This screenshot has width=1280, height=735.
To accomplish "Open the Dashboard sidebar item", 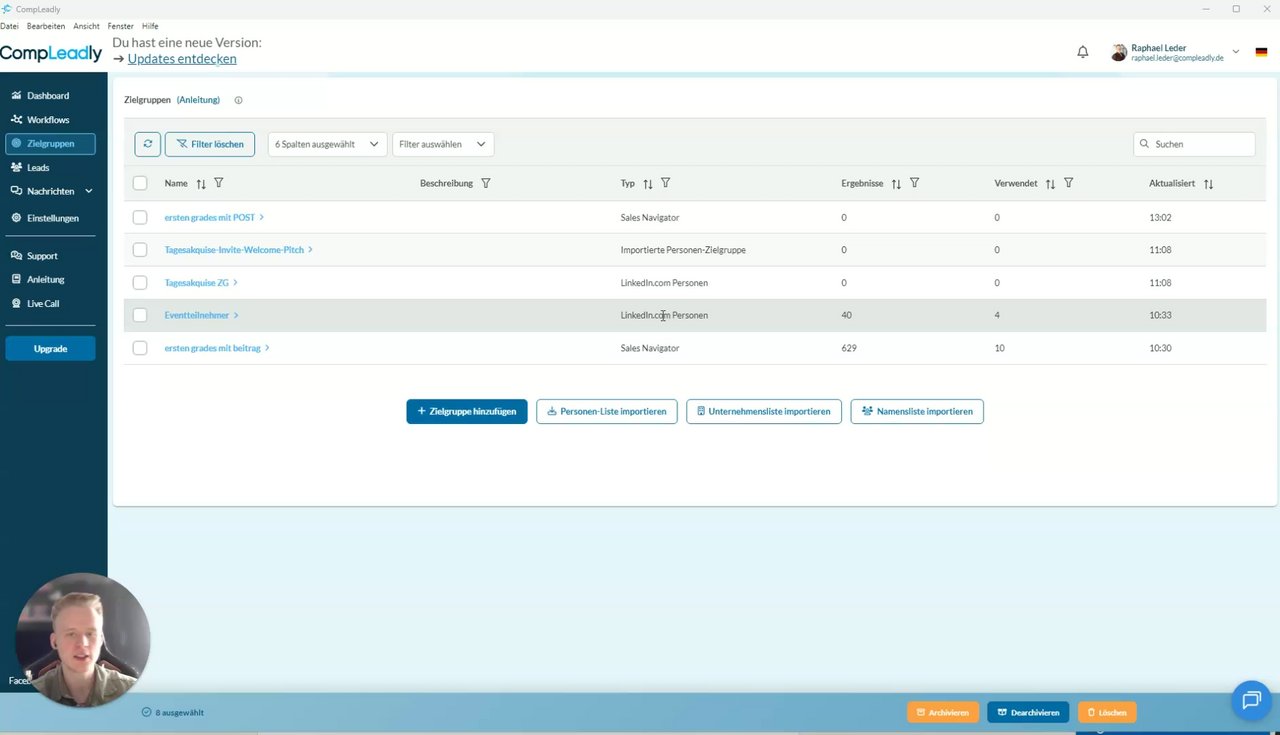I will click(48, 96).
